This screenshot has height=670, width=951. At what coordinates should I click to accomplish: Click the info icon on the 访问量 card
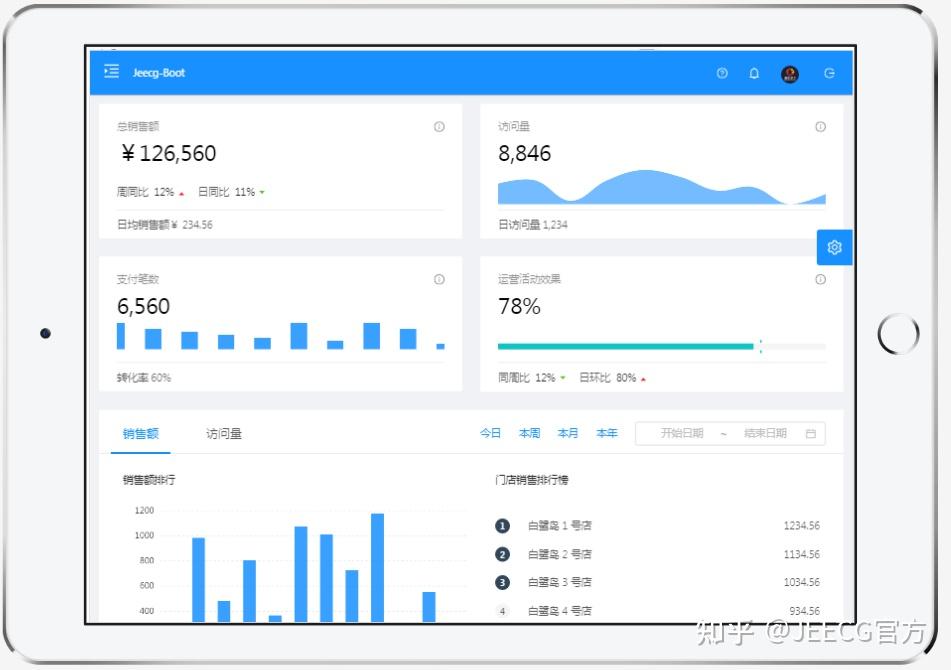click(820, 127)
